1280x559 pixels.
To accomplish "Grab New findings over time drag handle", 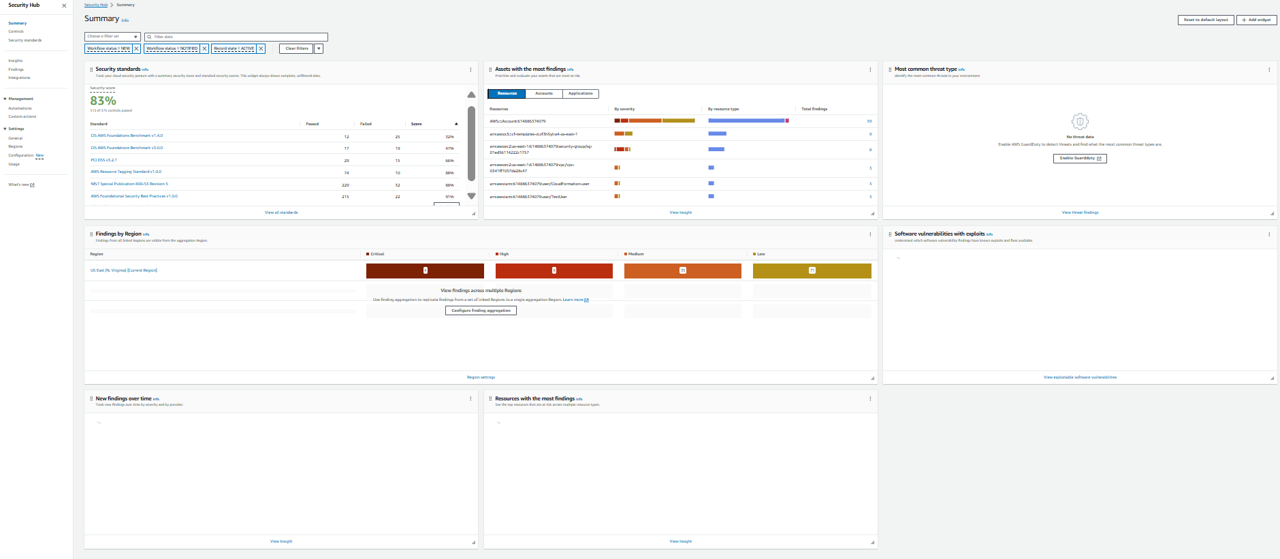I will 91,399.
